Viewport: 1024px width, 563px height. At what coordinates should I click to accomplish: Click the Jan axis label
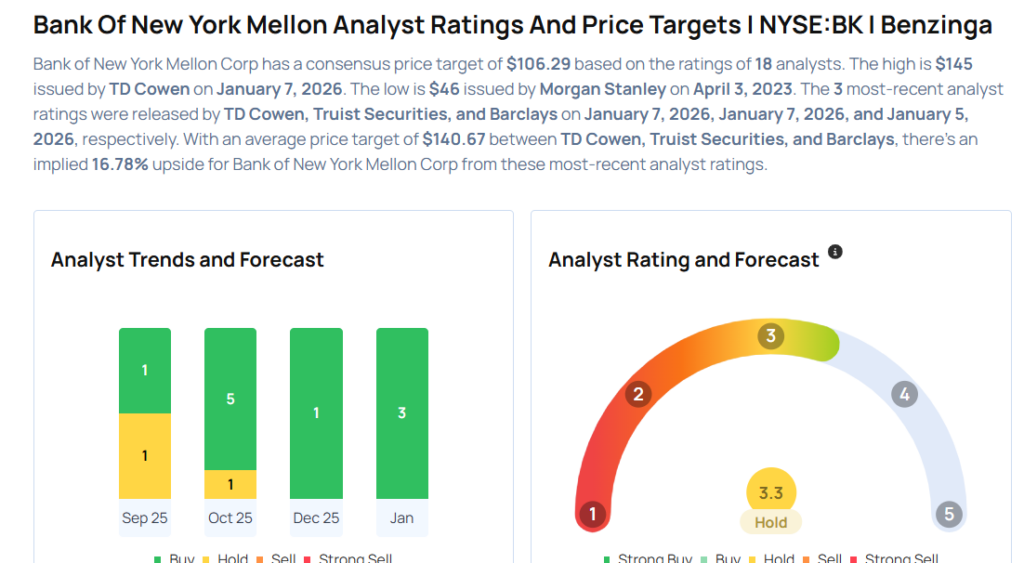point(402,518)
